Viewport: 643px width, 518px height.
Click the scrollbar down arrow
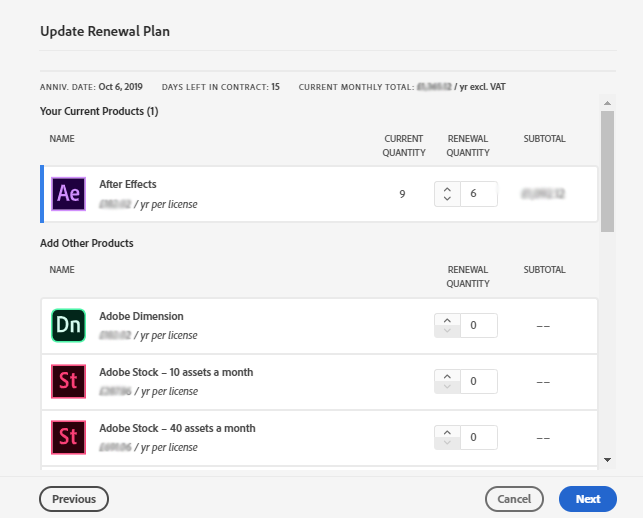607,459
